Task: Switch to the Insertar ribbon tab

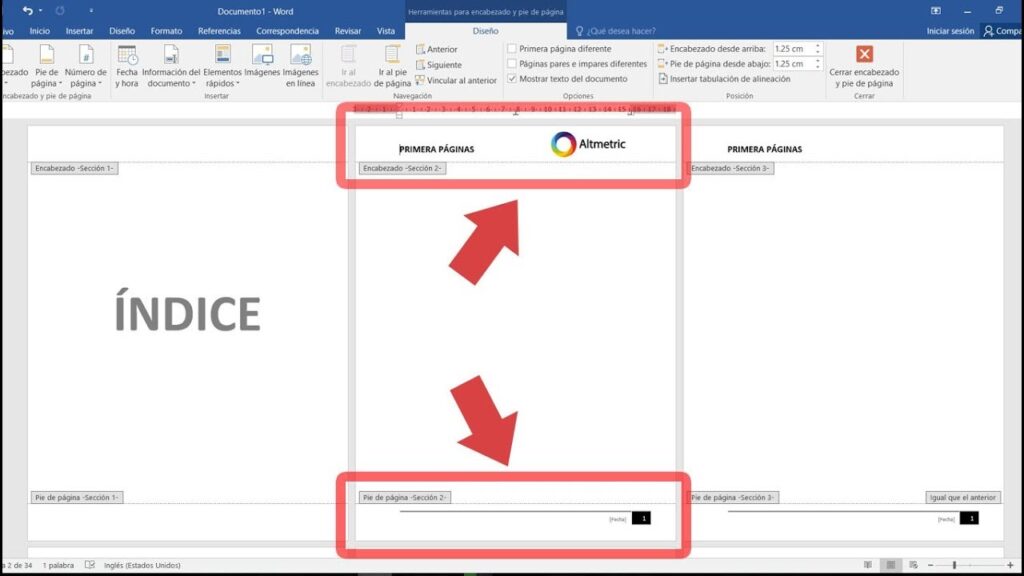Action: [x=79, y=31]
